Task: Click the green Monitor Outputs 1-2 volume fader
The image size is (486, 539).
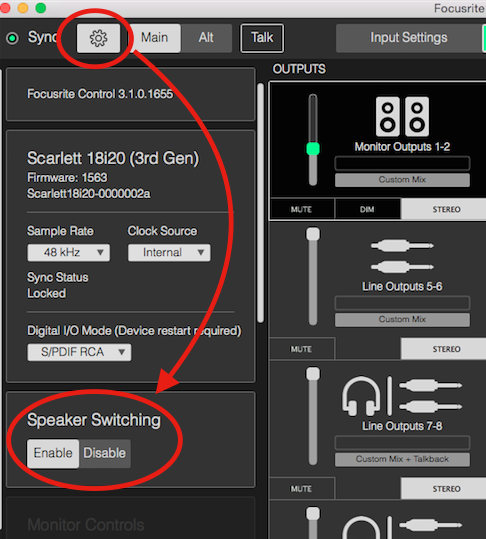Action: 313,148
